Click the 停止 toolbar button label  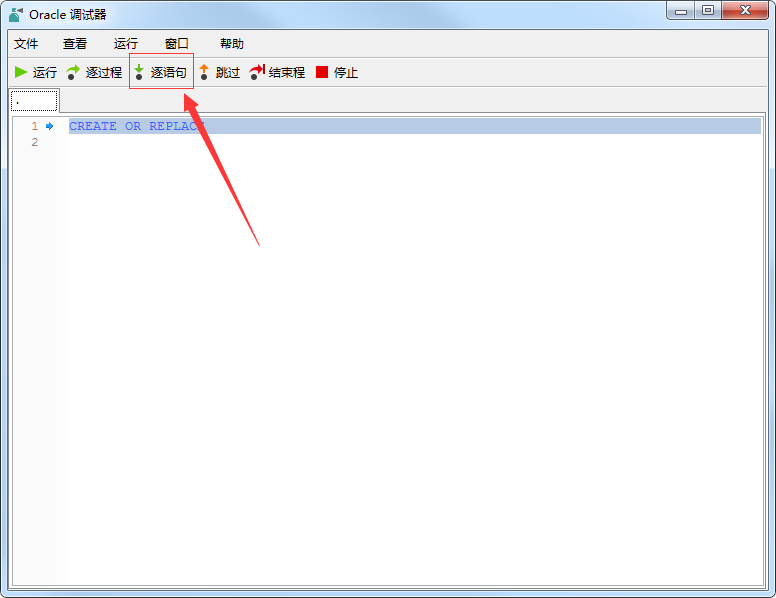[346, 72]
